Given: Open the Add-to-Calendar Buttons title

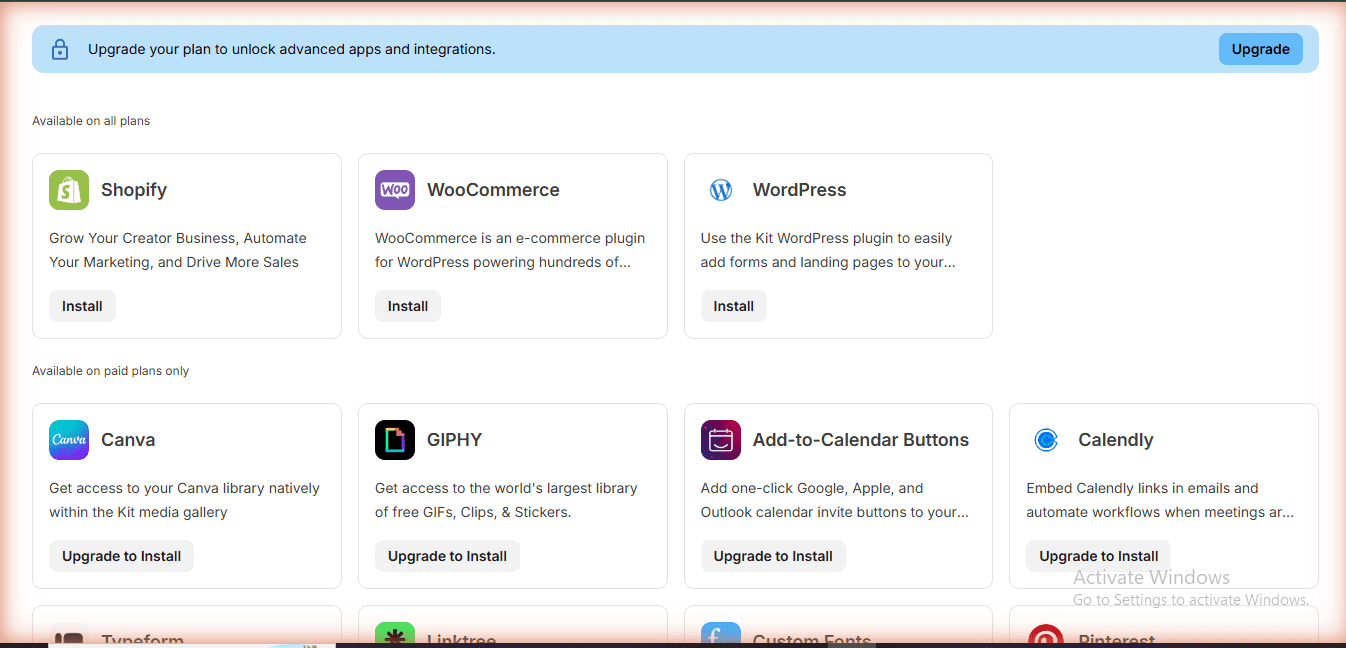Looking at the screenshot, I should [x=861, y=440].
